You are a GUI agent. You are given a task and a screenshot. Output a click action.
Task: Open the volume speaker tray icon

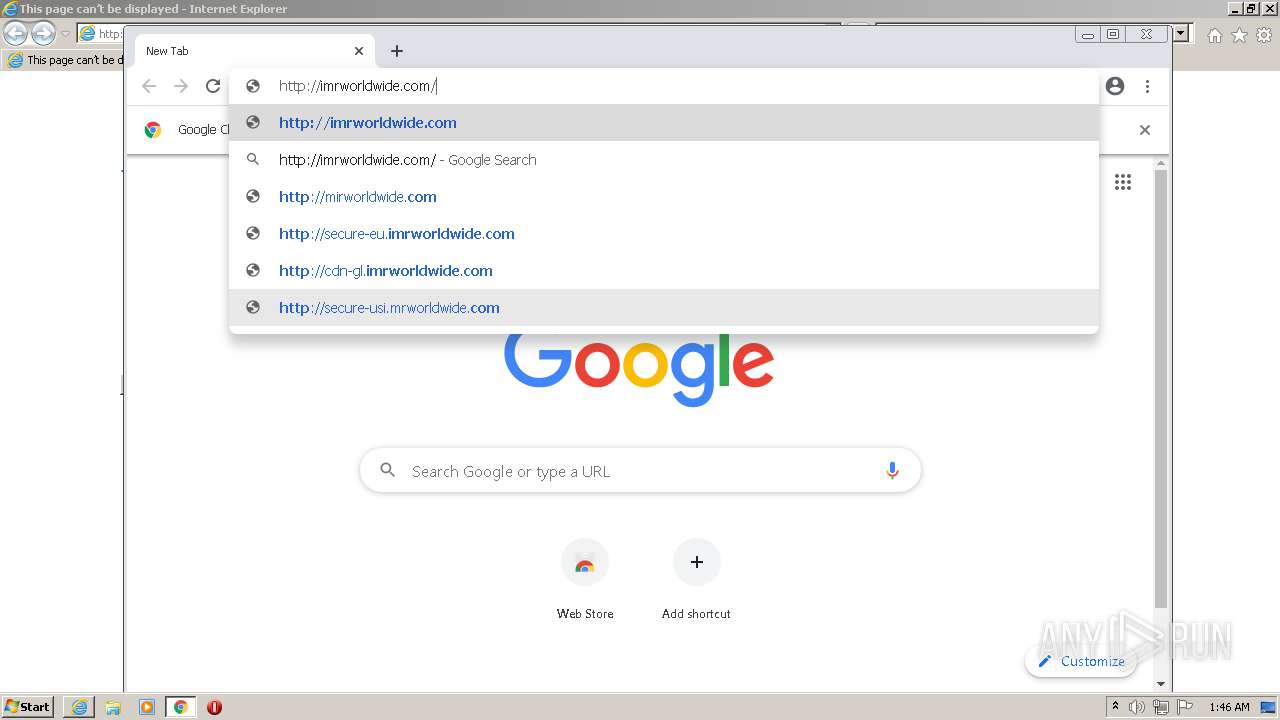(x=1137, y=707)
